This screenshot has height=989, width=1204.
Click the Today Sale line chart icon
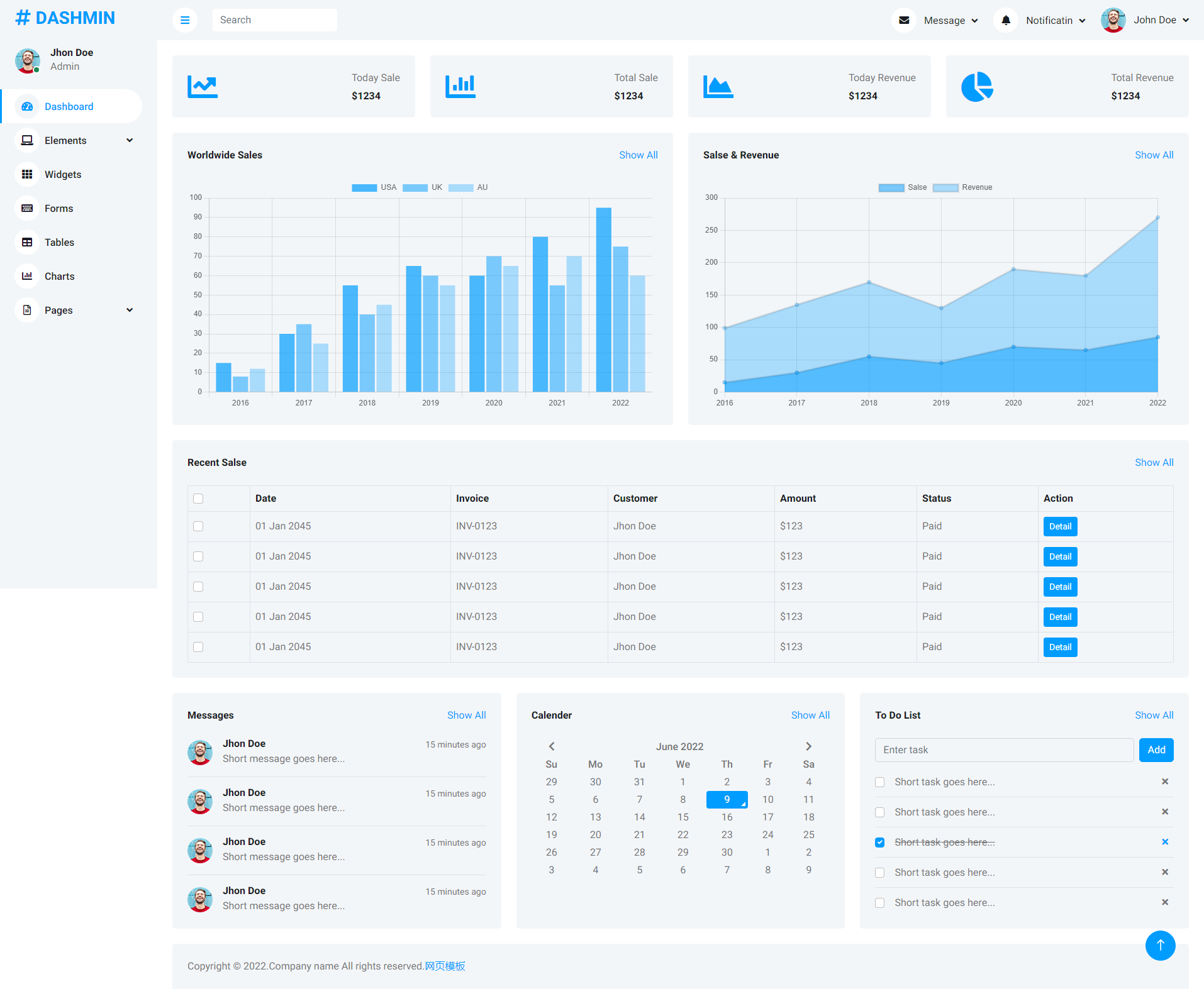(203, 86)
